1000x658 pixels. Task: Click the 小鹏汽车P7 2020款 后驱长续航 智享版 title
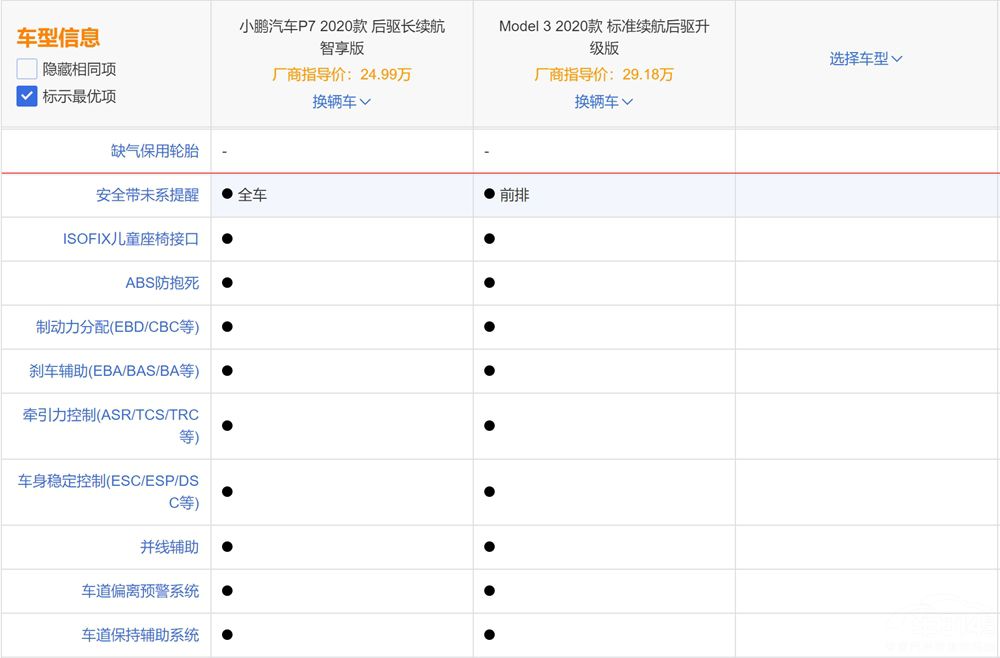pyautogui.click(x=342, y=37)
